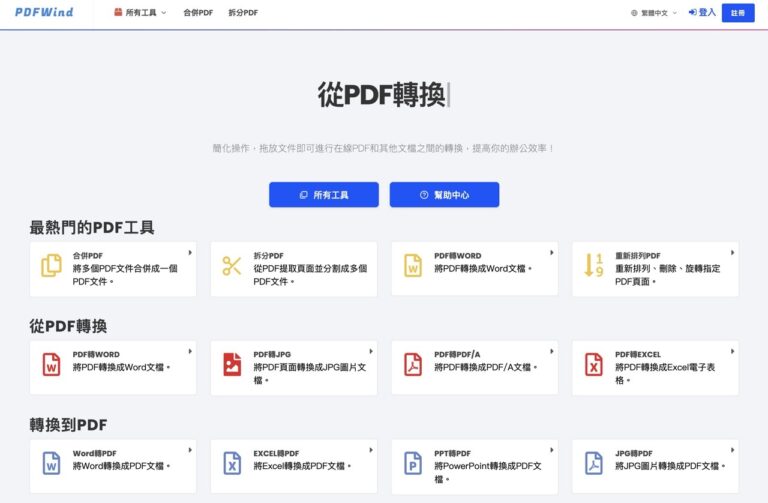Open the popular 合併PDF card title

88,256
